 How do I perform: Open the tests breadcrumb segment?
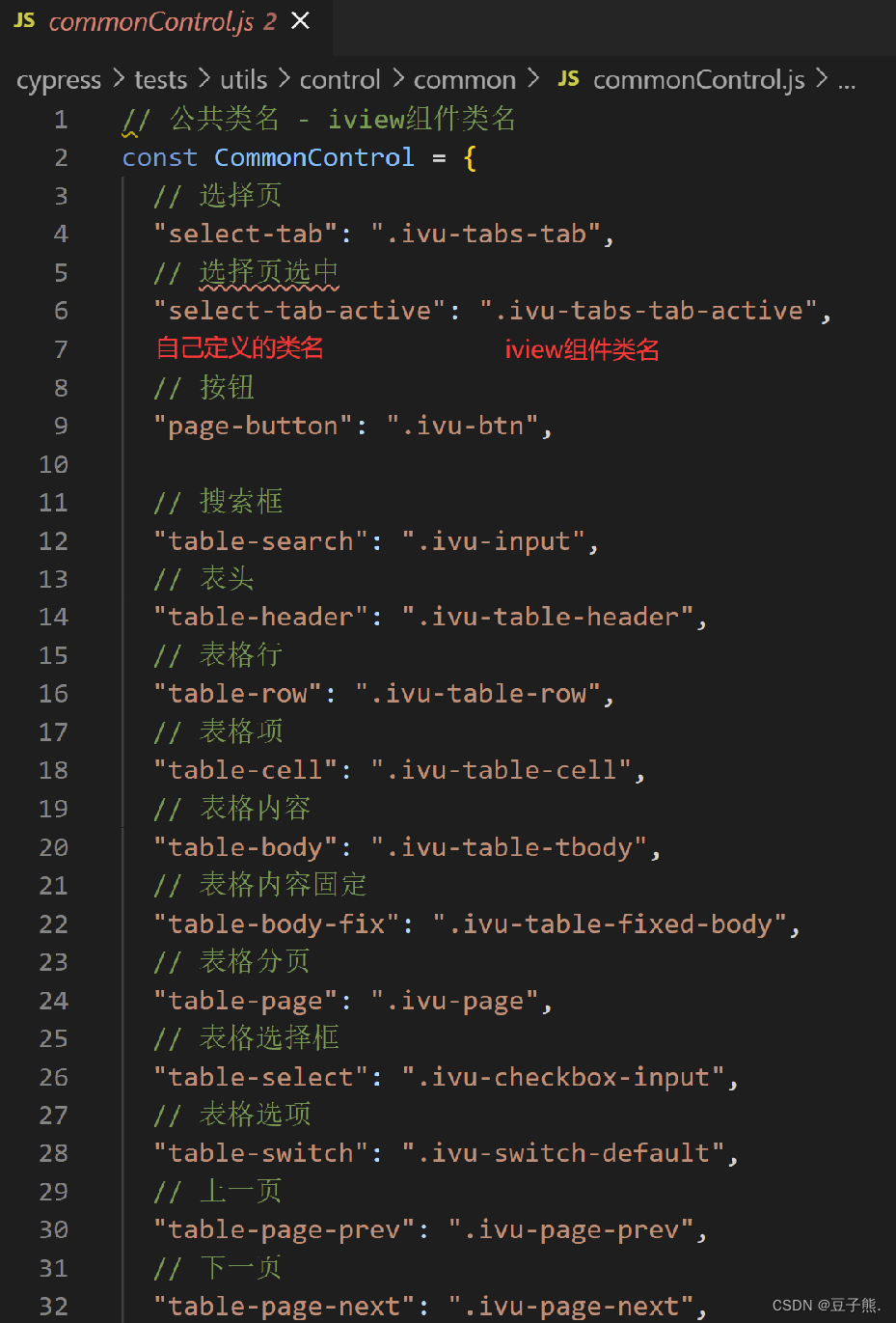point(160,80)
